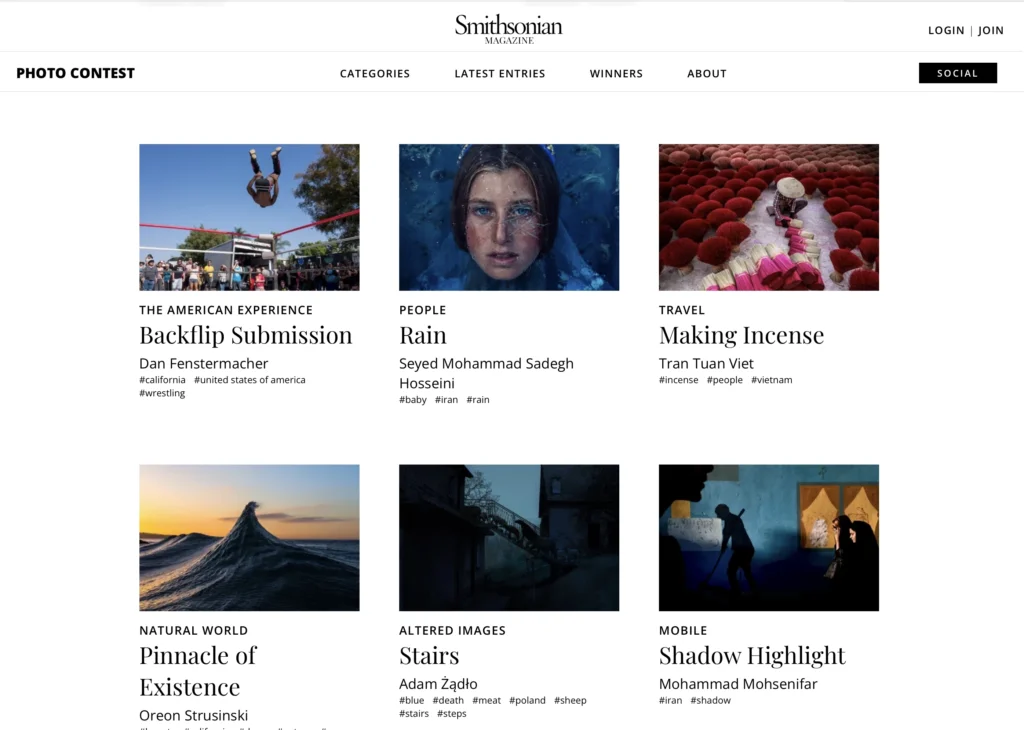Open photographer Tran Tuan Viet's name
Screen dimensions: 1024x730
[706, 364]
